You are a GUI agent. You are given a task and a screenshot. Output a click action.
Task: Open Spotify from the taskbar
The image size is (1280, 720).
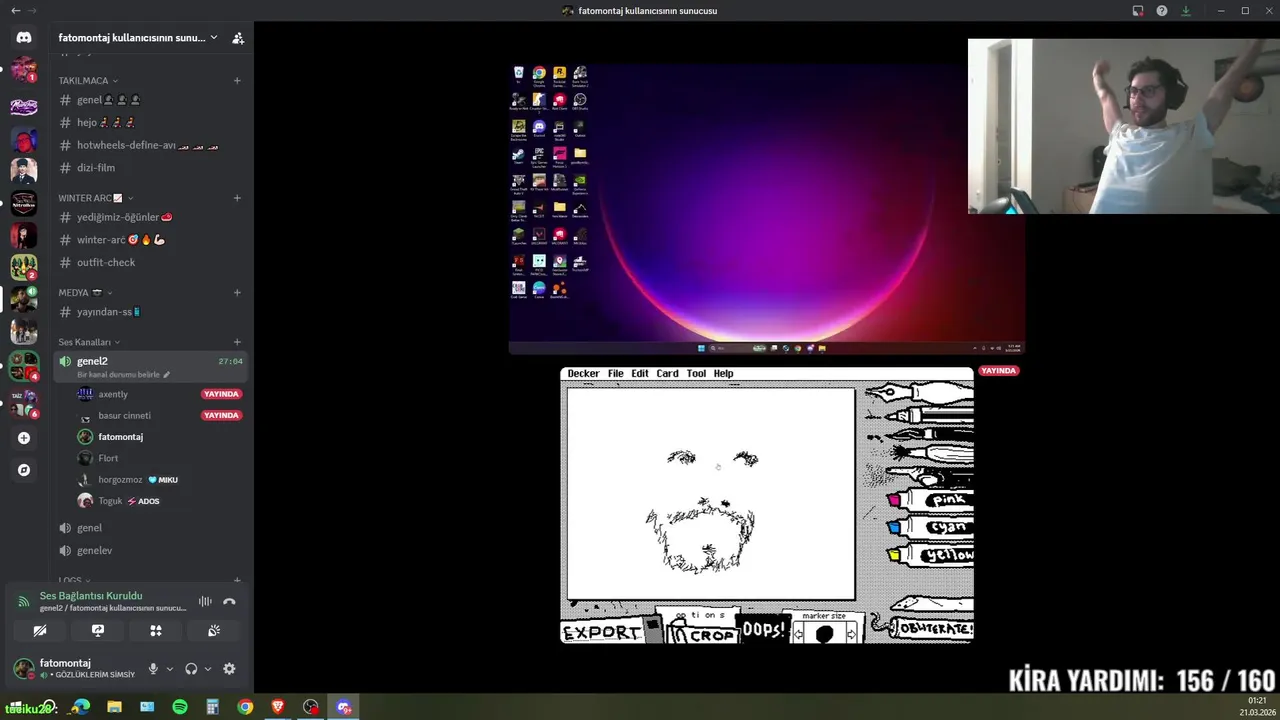(x=180, y=707)
